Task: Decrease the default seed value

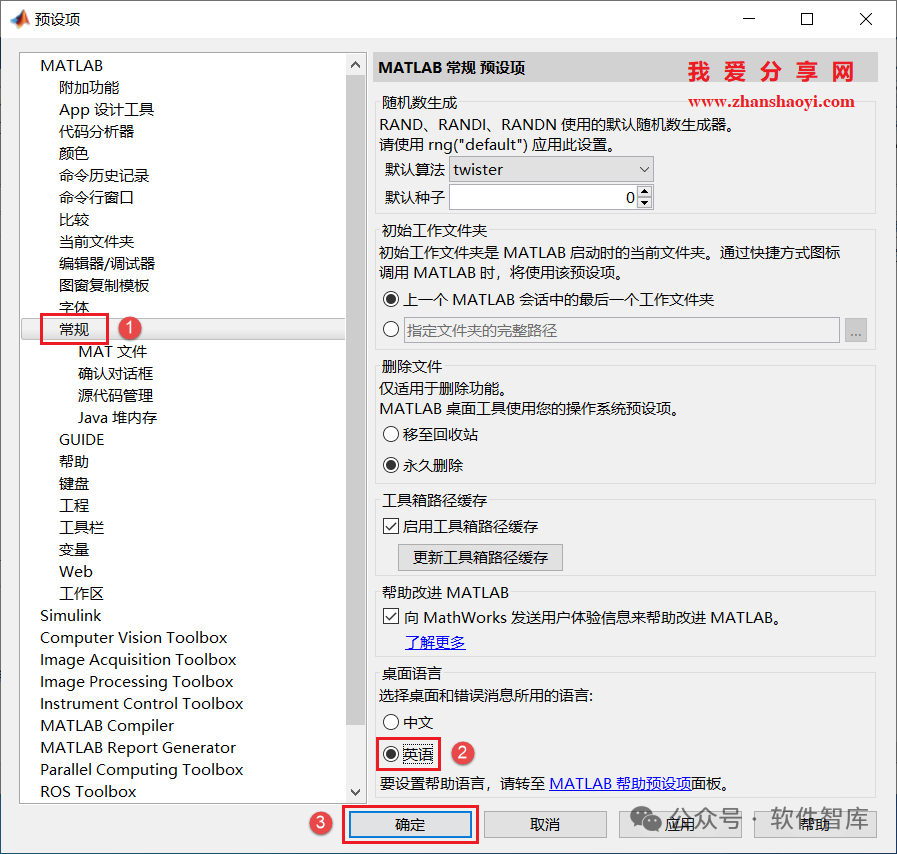Action: click(x=645, y=202)
